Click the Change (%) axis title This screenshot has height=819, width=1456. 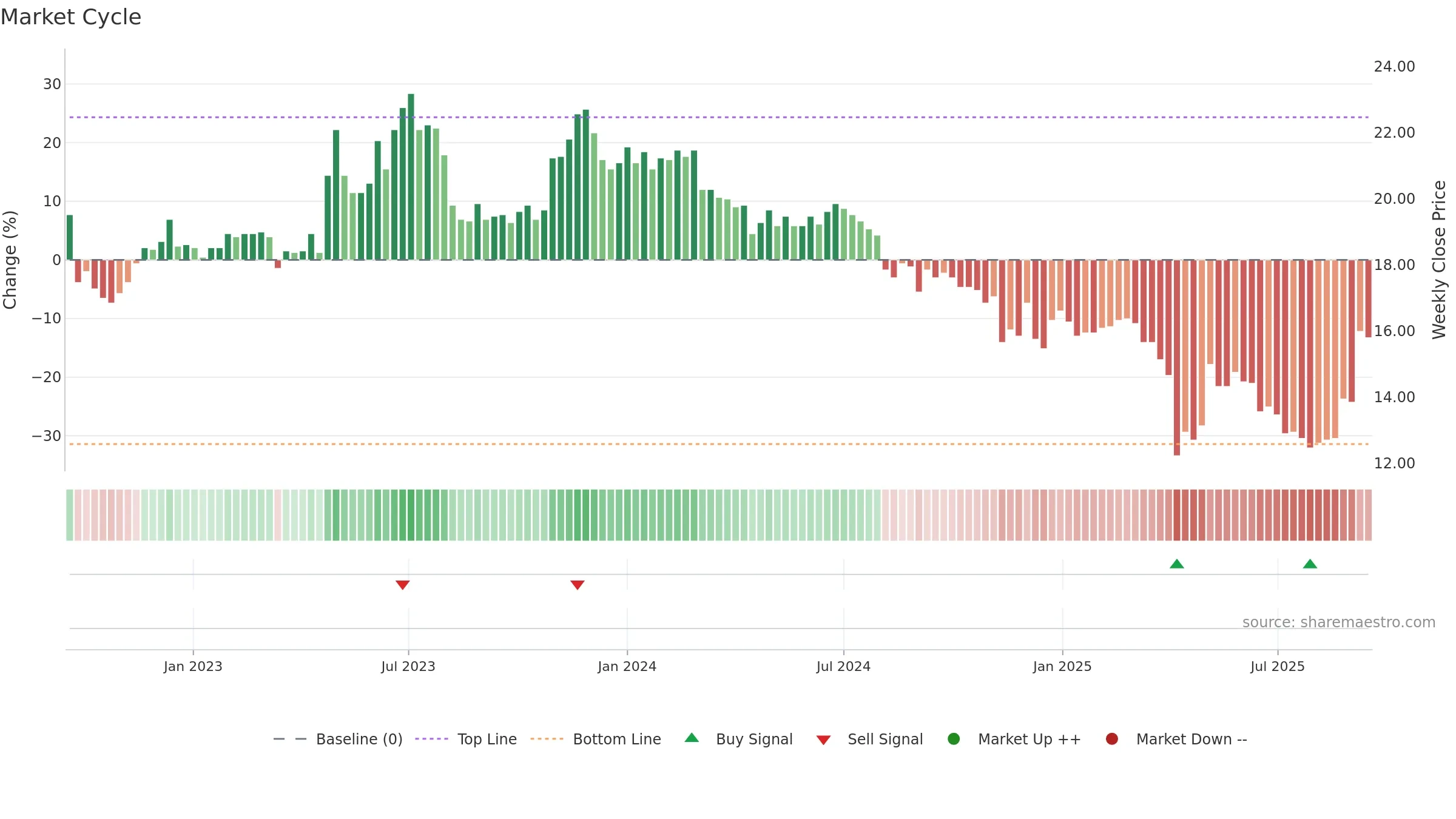[10, 260]
